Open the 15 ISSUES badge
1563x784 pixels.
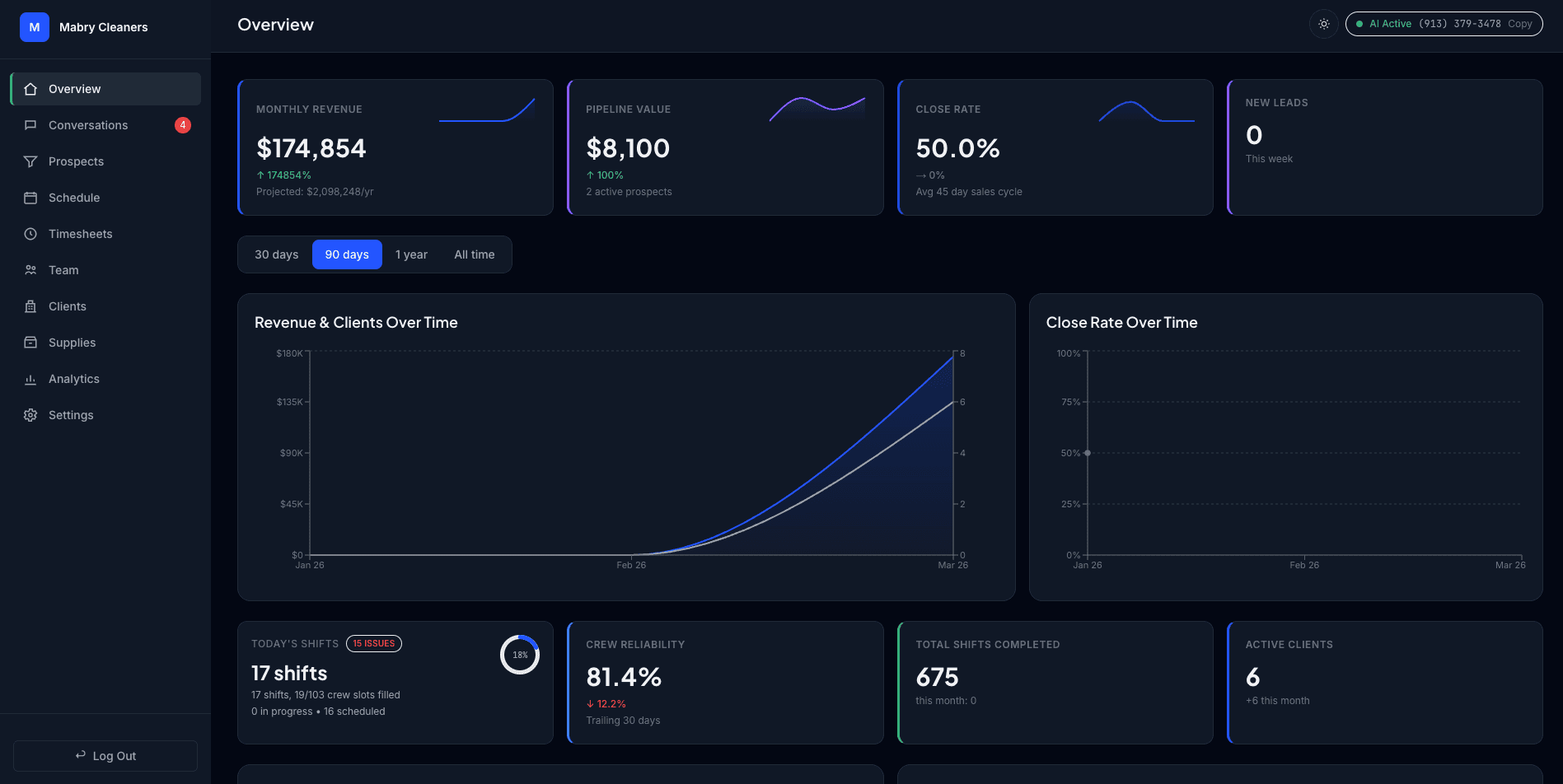click(x=374, y=643)
